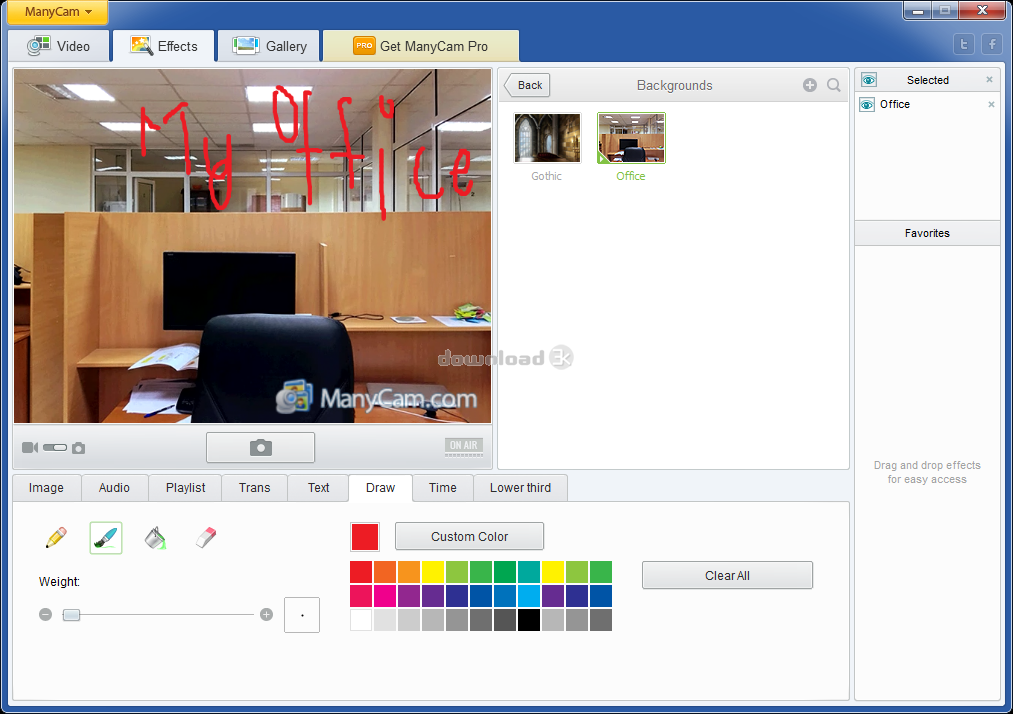Open the Custom Color picker
The image size is (1013, 714).
(x=469, y=536)
